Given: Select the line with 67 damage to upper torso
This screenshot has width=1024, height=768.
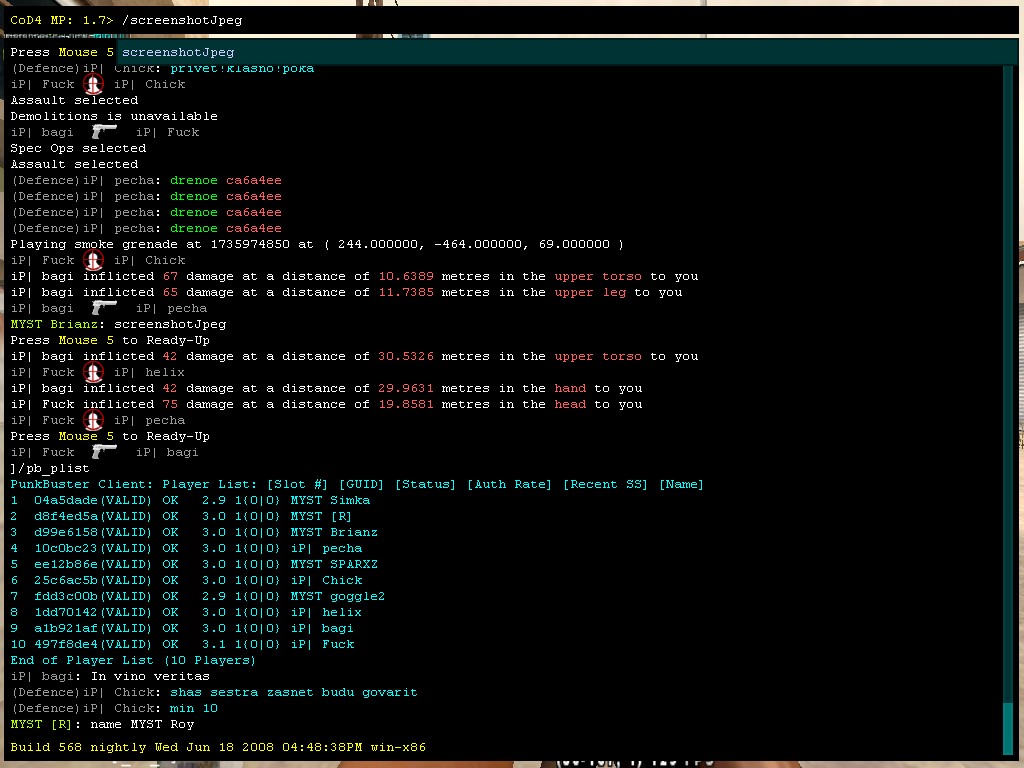Looking at the screenshot, I should point(355,276).
